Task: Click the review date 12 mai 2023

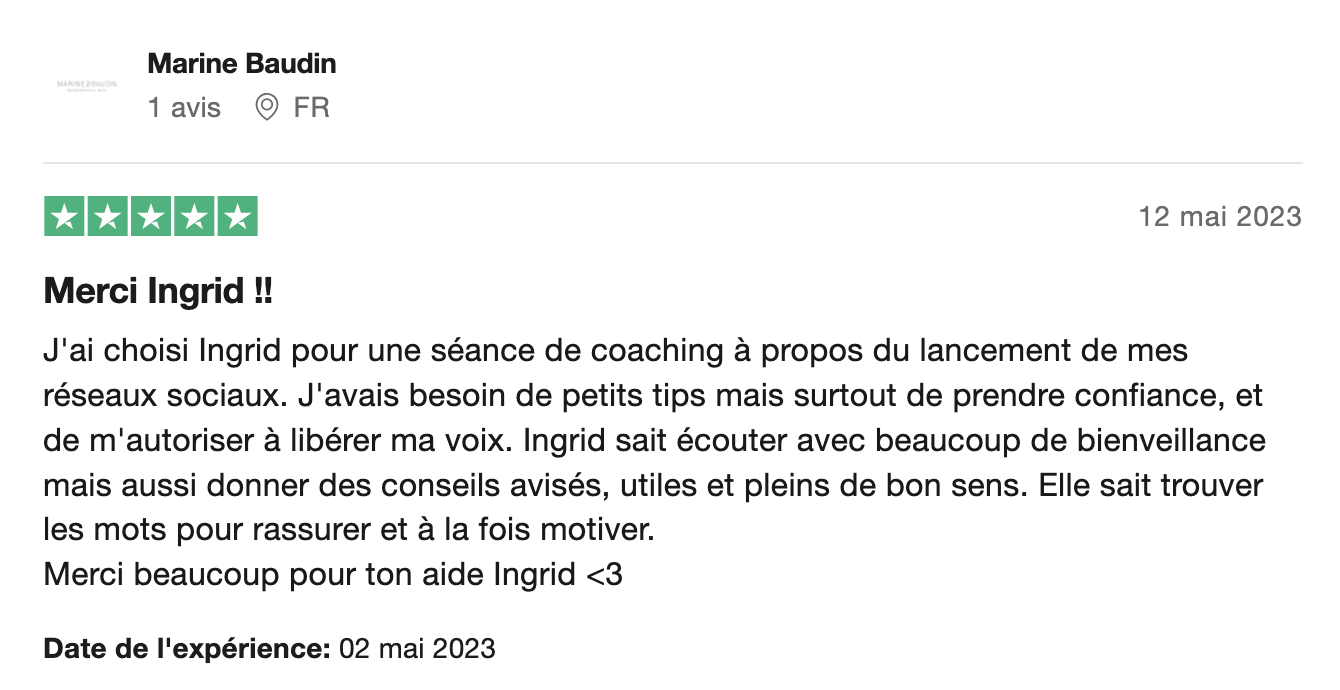Action: pos(1220,217)
